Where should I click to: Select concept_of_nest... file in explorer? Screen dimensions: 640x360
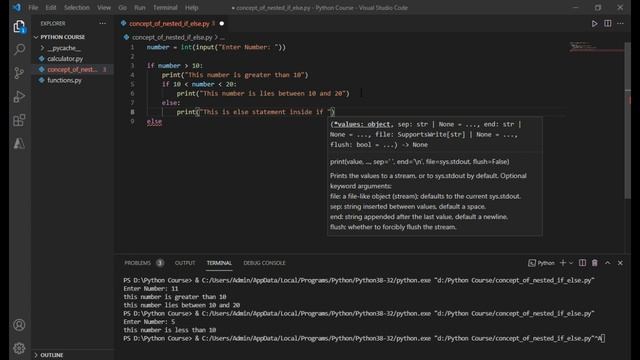72,69
